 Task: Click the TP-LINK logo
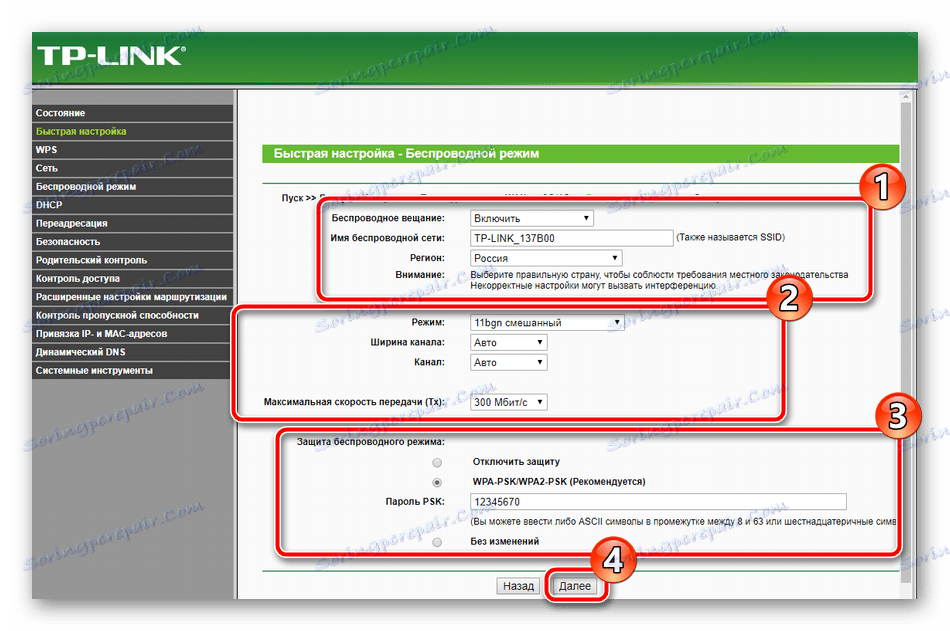click(x=111, y=56)
